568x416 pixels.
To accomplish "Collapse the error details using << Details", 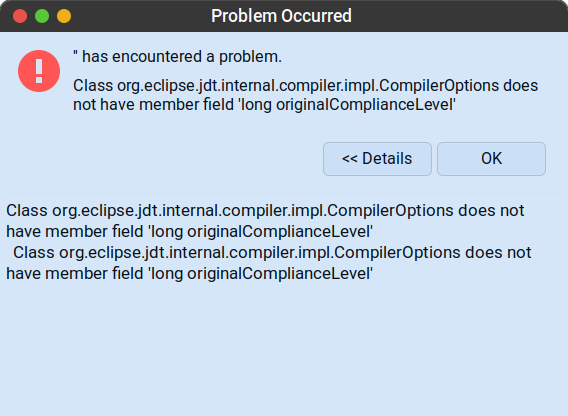I will 377,159.
